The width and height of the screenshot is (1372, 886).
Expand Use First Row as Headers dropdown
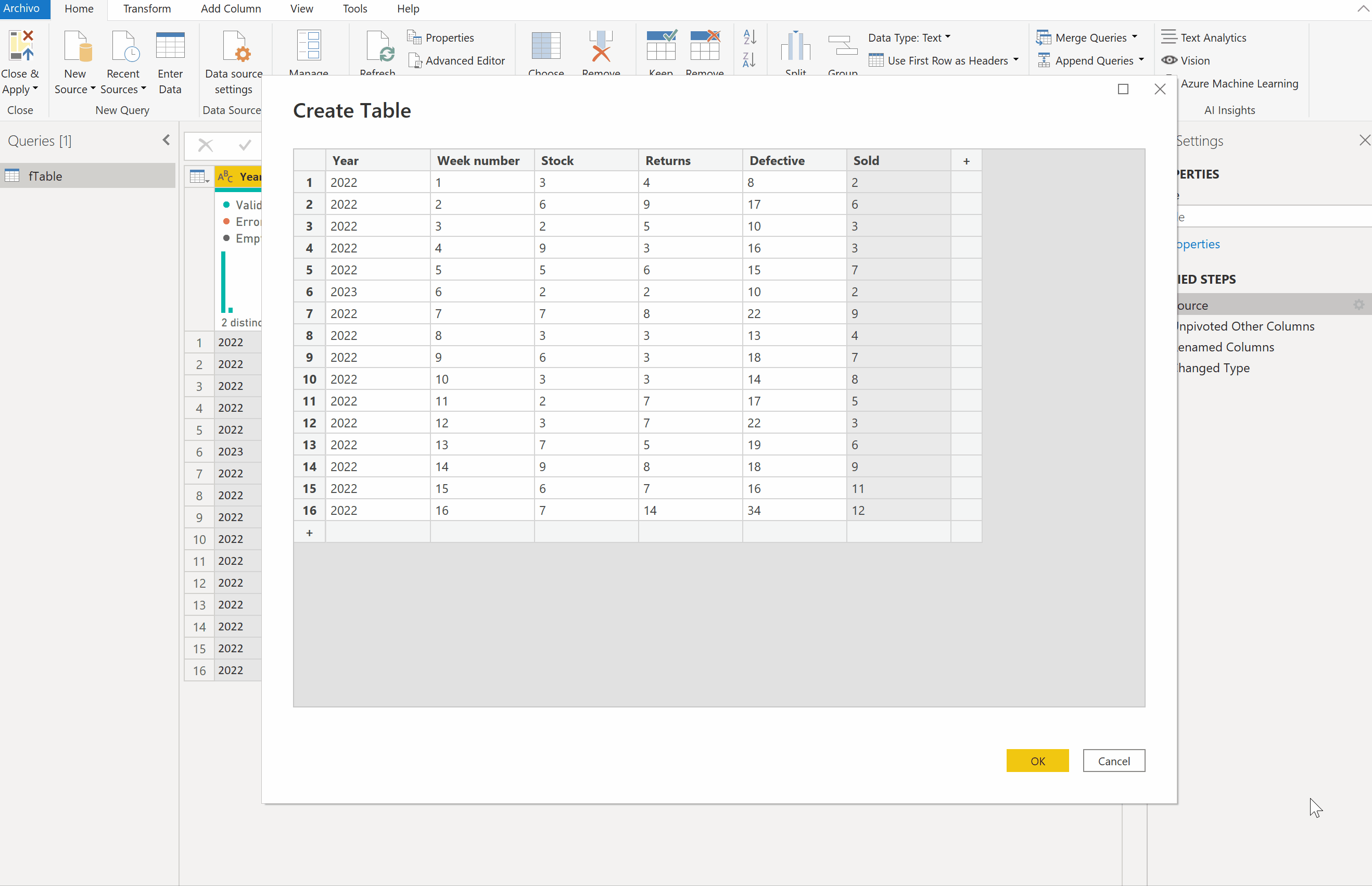click(1016, 60)
